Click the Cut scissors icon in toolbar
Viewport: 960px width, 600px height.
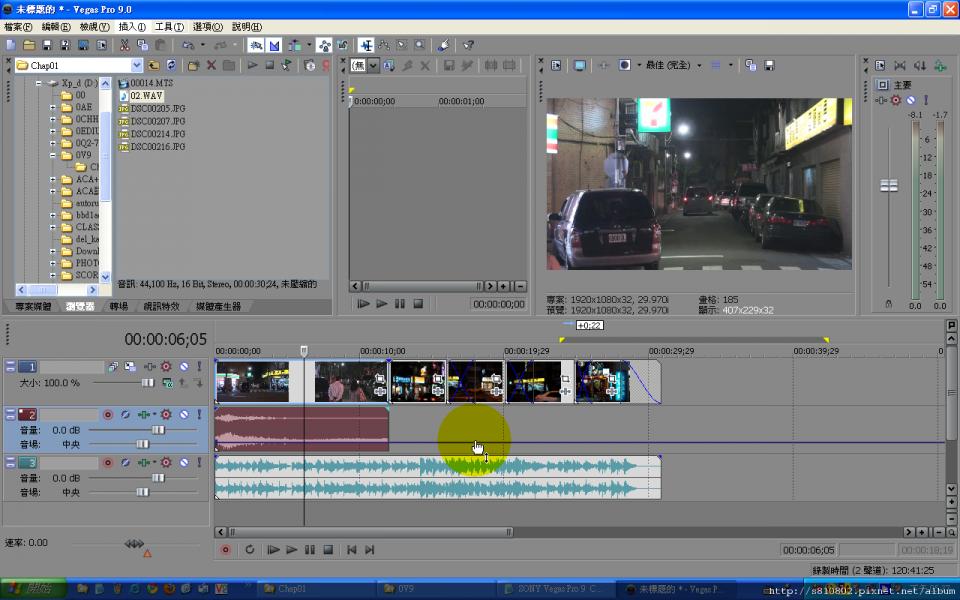point(124,45)
